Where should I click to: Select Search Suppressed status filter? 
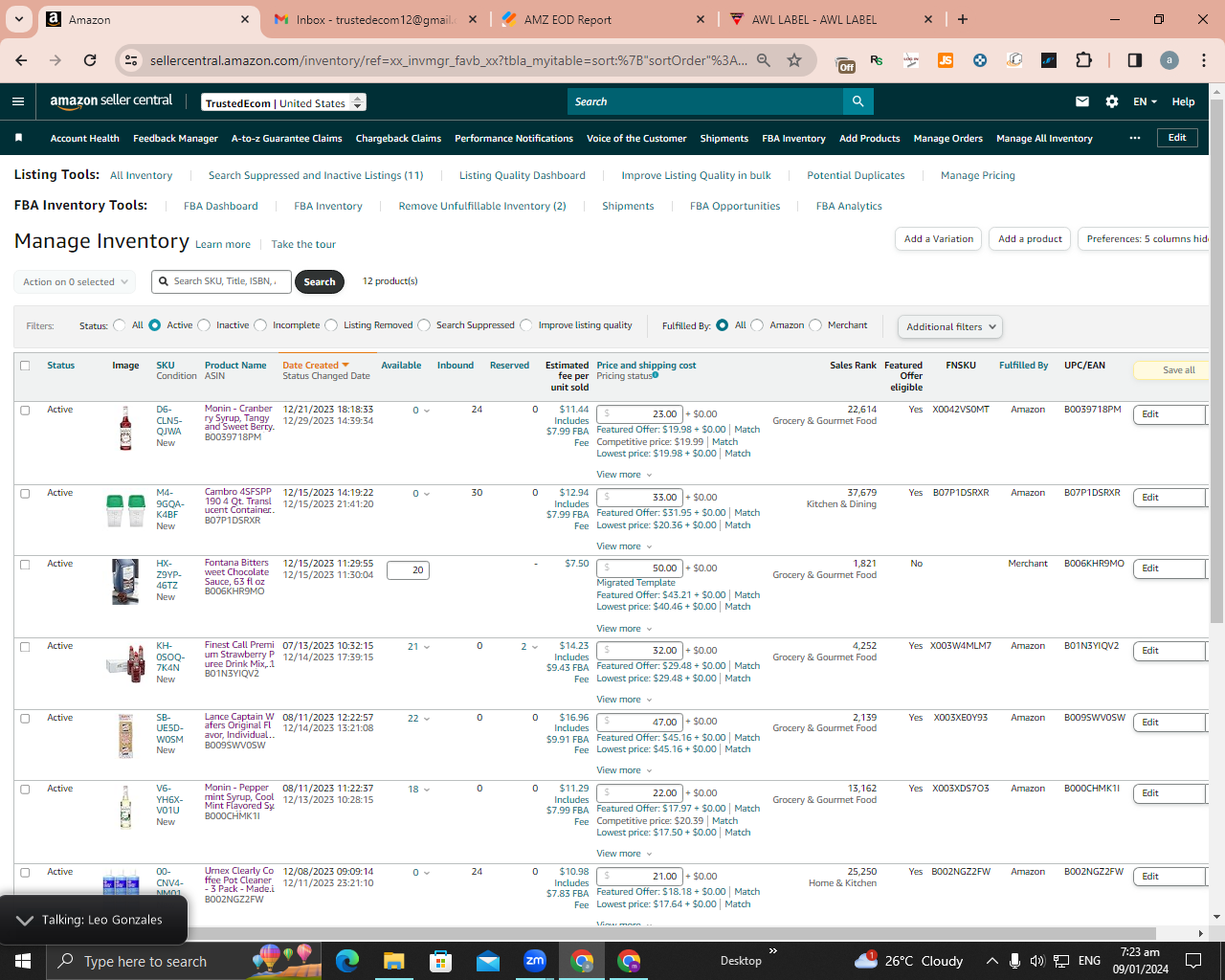pyautogui.click(x=424, y=325)
